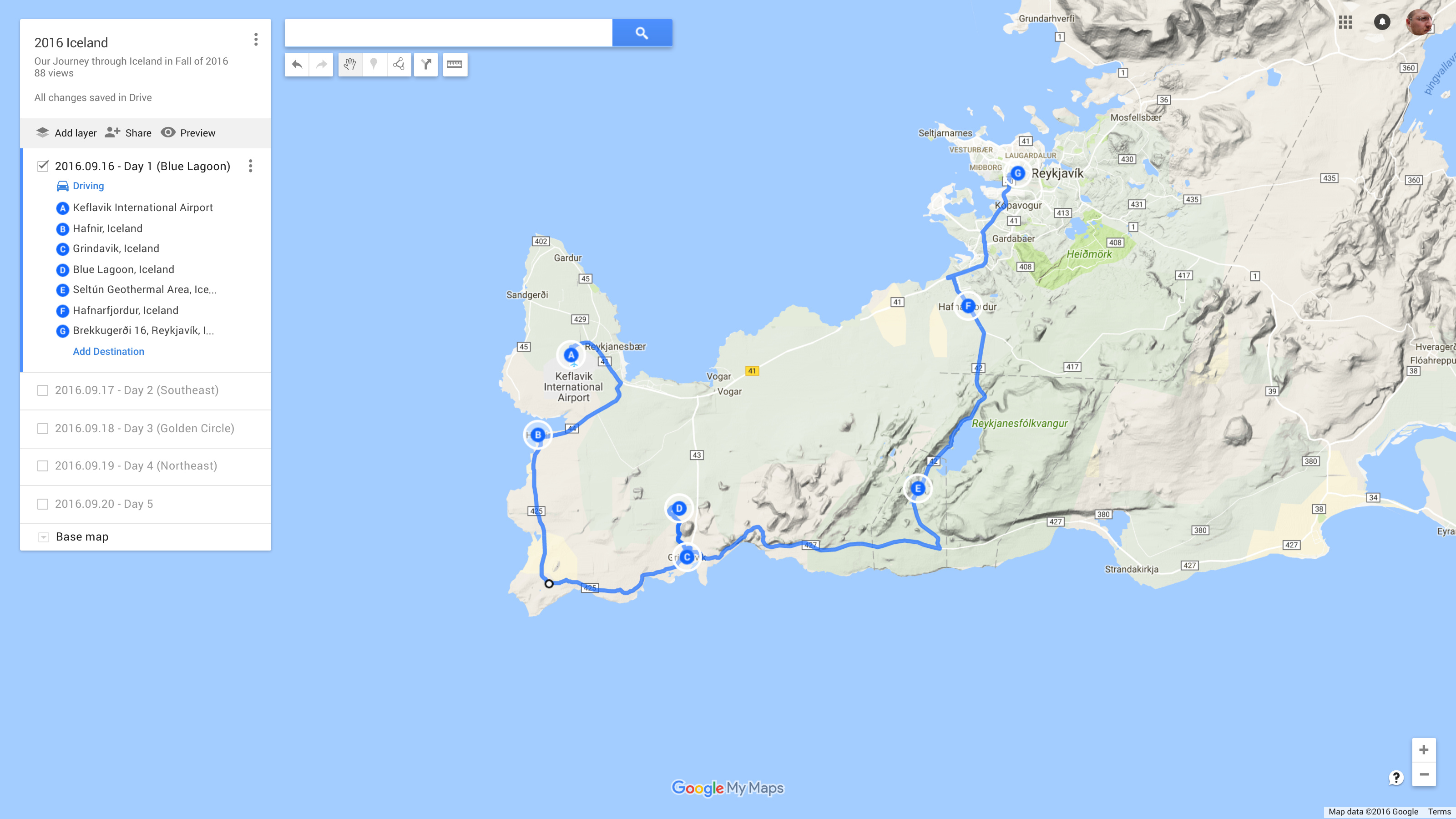Open the Google apps grid
Screen dimensions: 1456x819
(x=1345, y=22)
